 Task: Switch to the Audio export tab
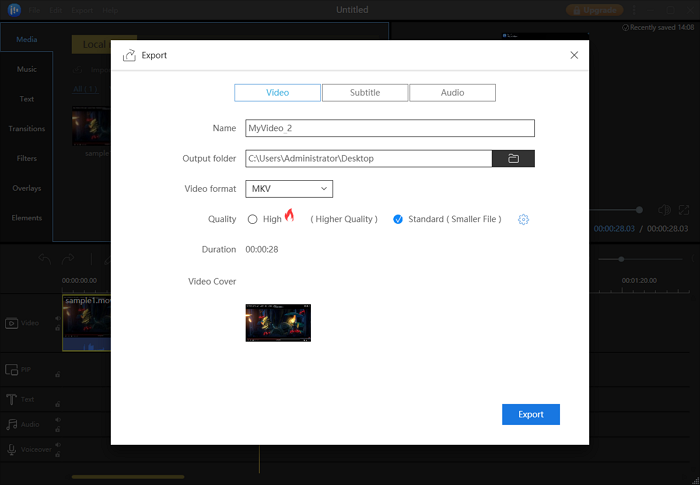point(452,93)
